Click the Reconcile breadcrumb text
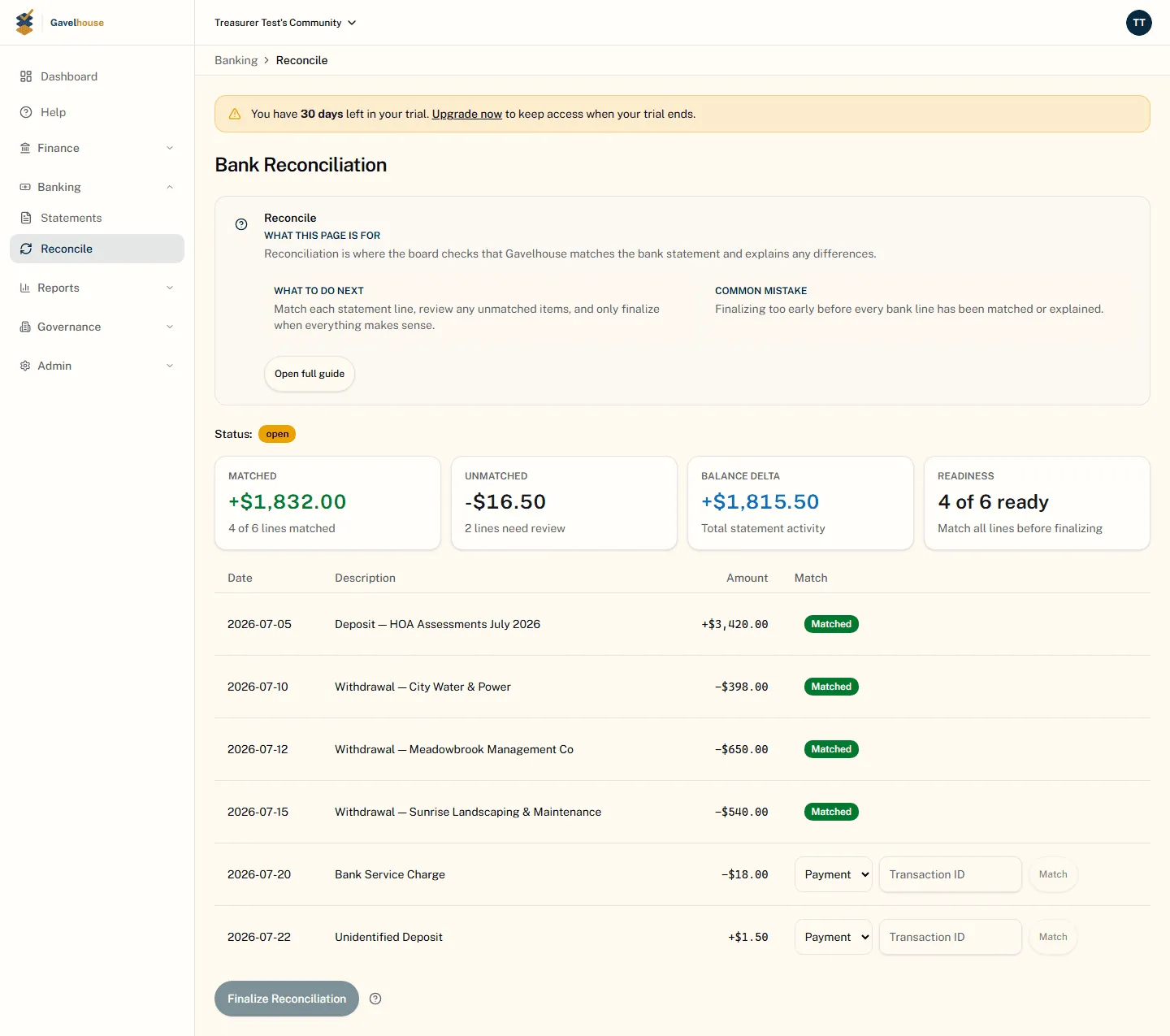This screenshot has width=1170, height=1036. pyautogui.click(x=301, y=60)
